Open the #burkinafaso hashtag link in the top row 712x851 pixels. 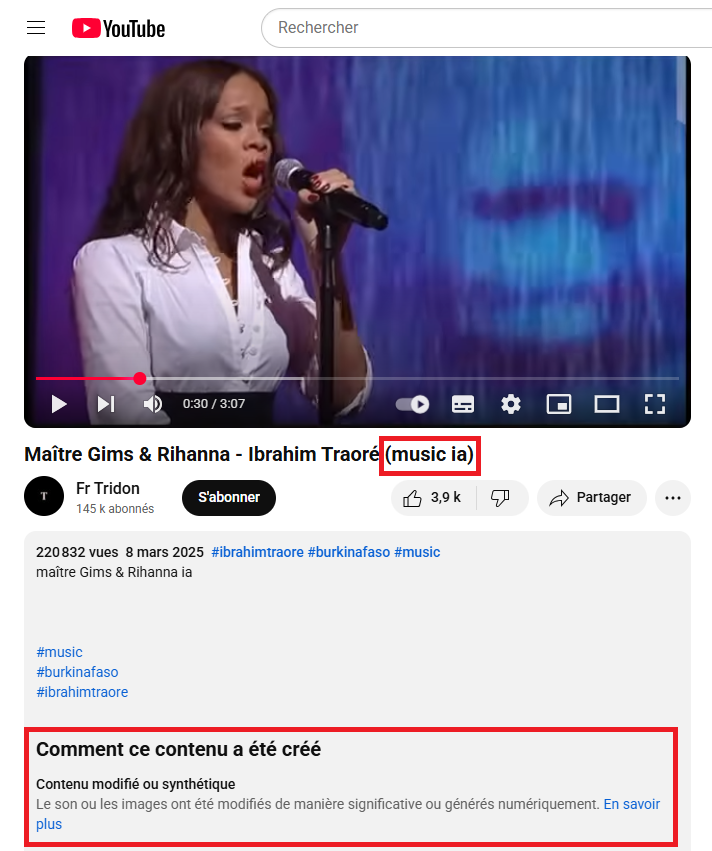point(349,552)
